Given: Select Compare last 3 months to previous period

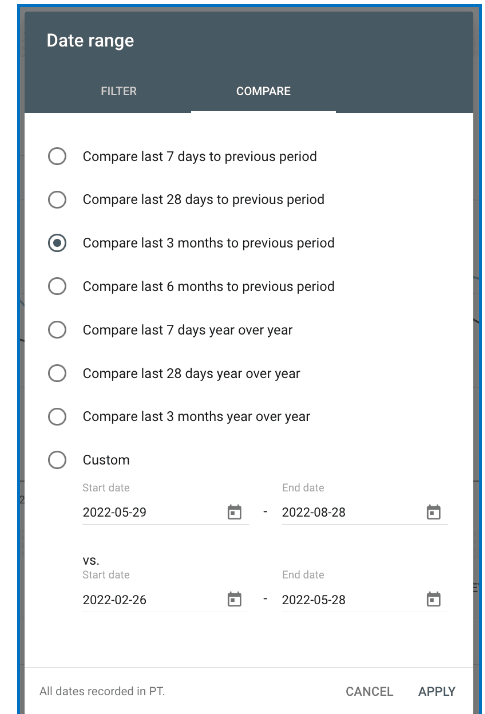Looking at the screenshot, I should [x=57, y=243].
